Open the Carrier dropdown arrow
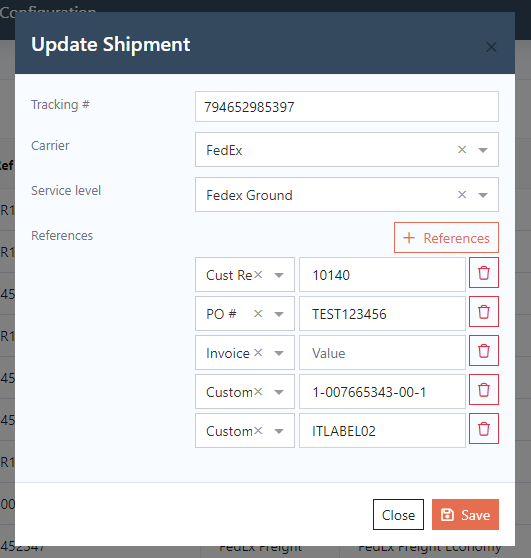 point(483,150)
